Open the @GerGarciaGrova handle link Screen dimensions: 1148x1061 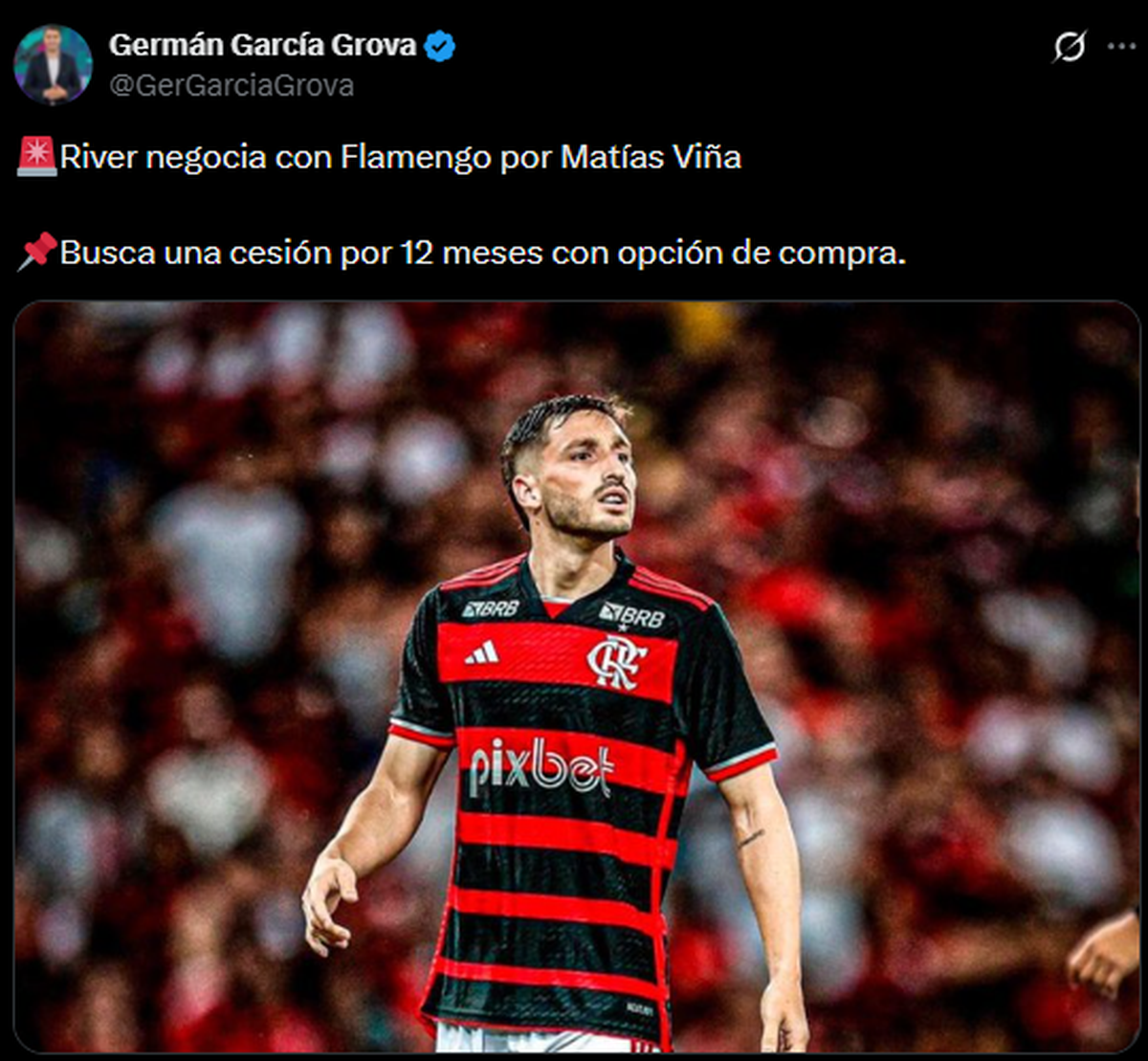(231, 85)
